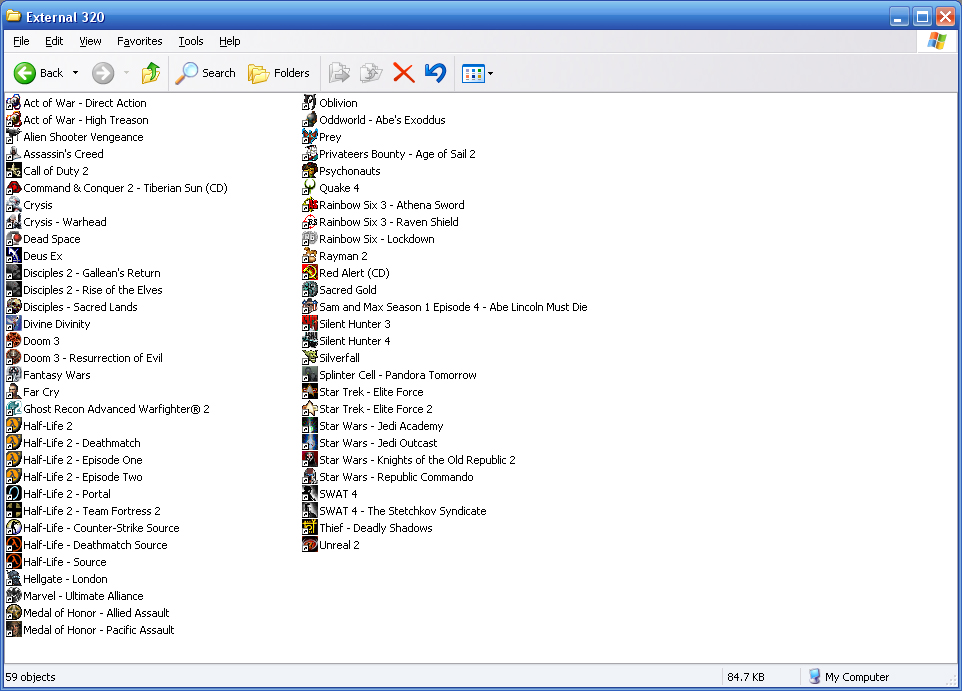The height and width of the screenshot is (691, 962).
Task: Select 'Oddworld - Abe's Exoddus' name
Action: pos(382,120)
